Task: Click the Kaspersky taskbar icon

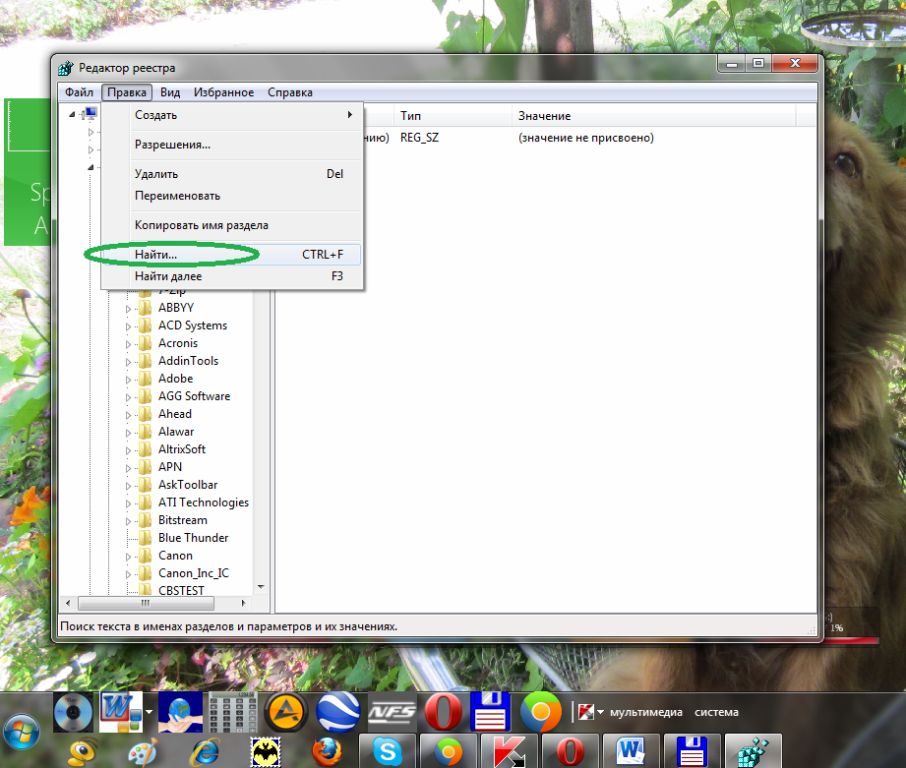Action: click(x=508, y=752)
